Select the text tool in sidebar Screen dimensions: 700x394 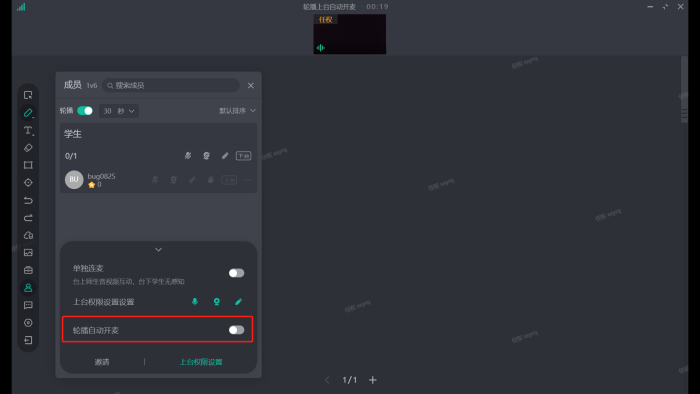click(28, 130)
